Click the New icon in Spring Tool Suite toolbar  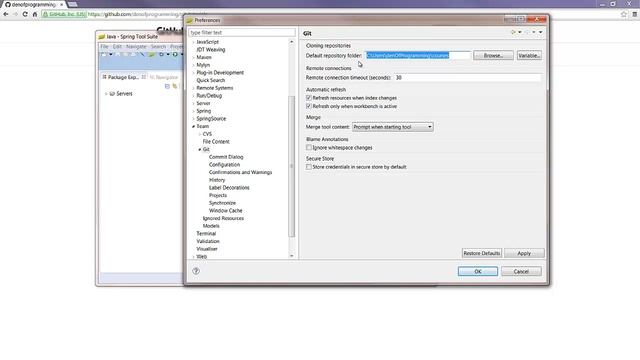104,54
